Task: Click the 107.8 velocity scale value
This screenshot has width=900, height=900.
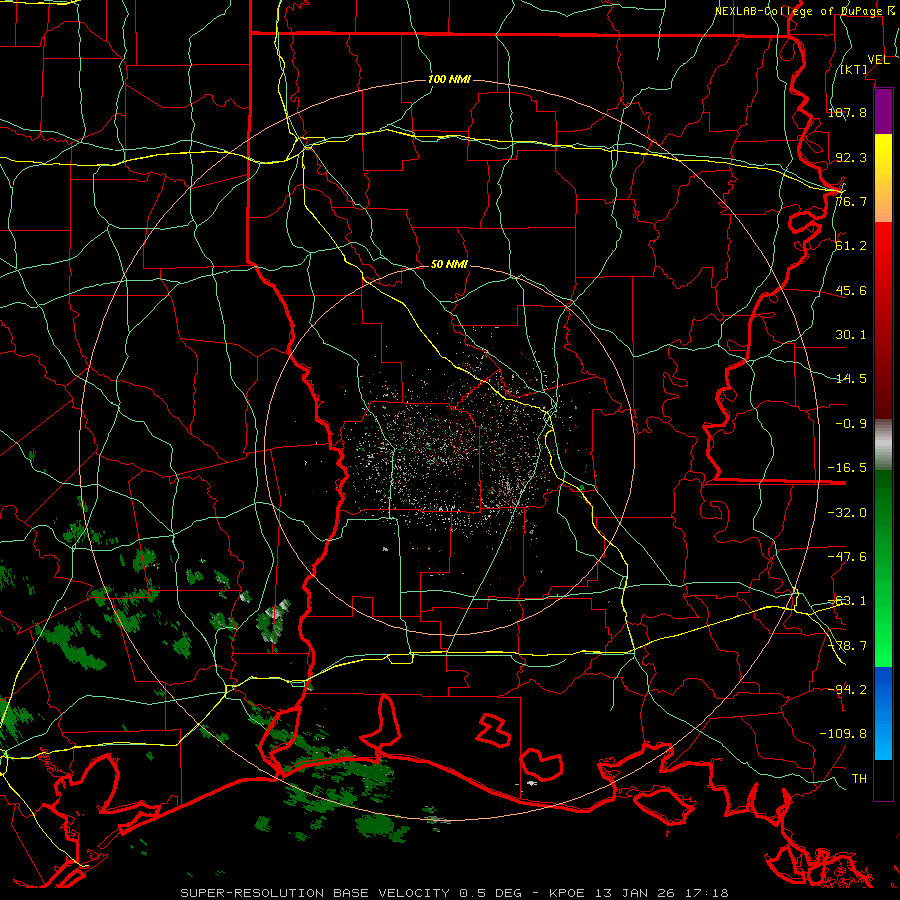Action: pyautogui.click(x=847, y=112)
